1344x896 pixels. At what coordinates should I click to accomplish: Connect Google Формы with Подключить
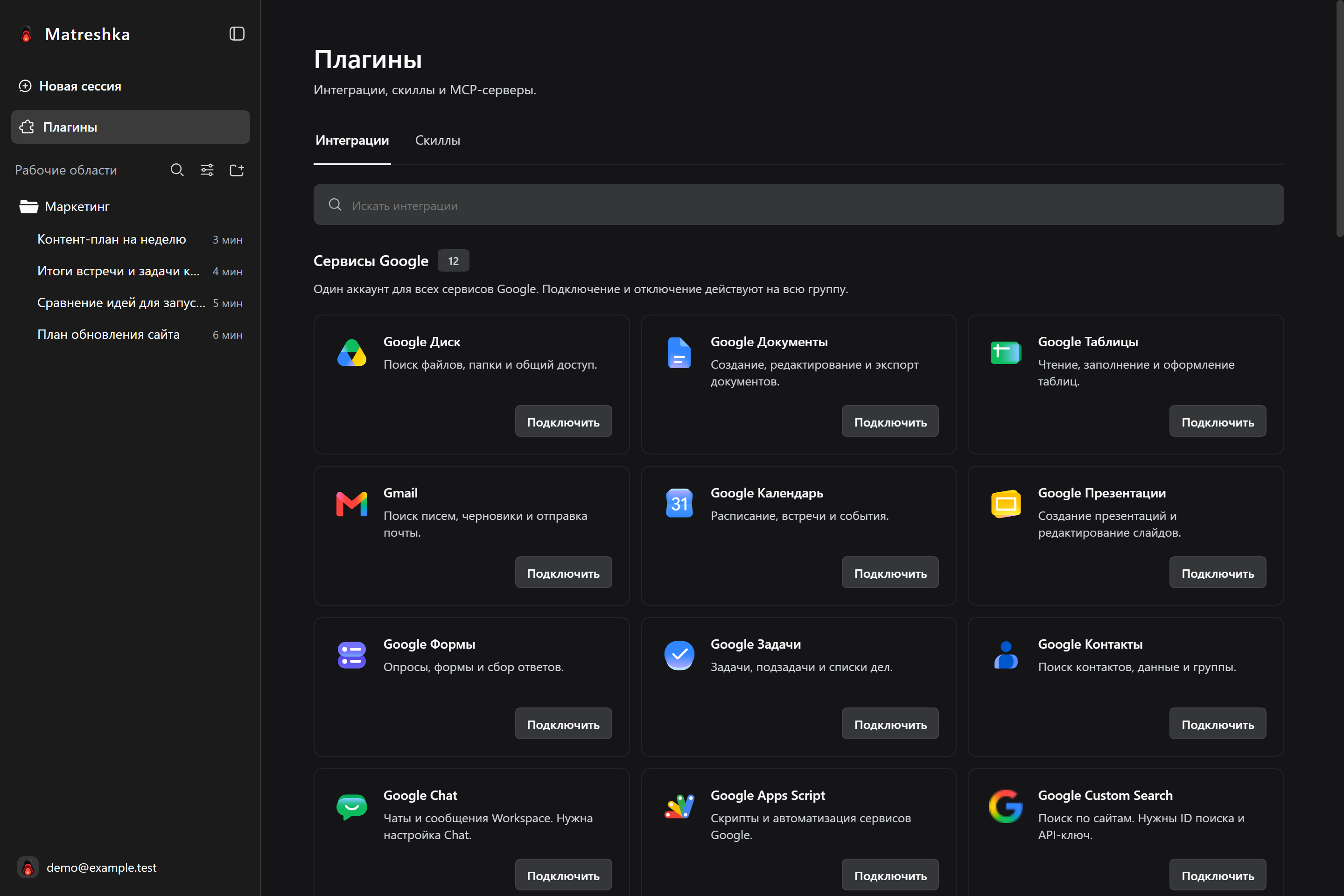click(x=563, y=723)
